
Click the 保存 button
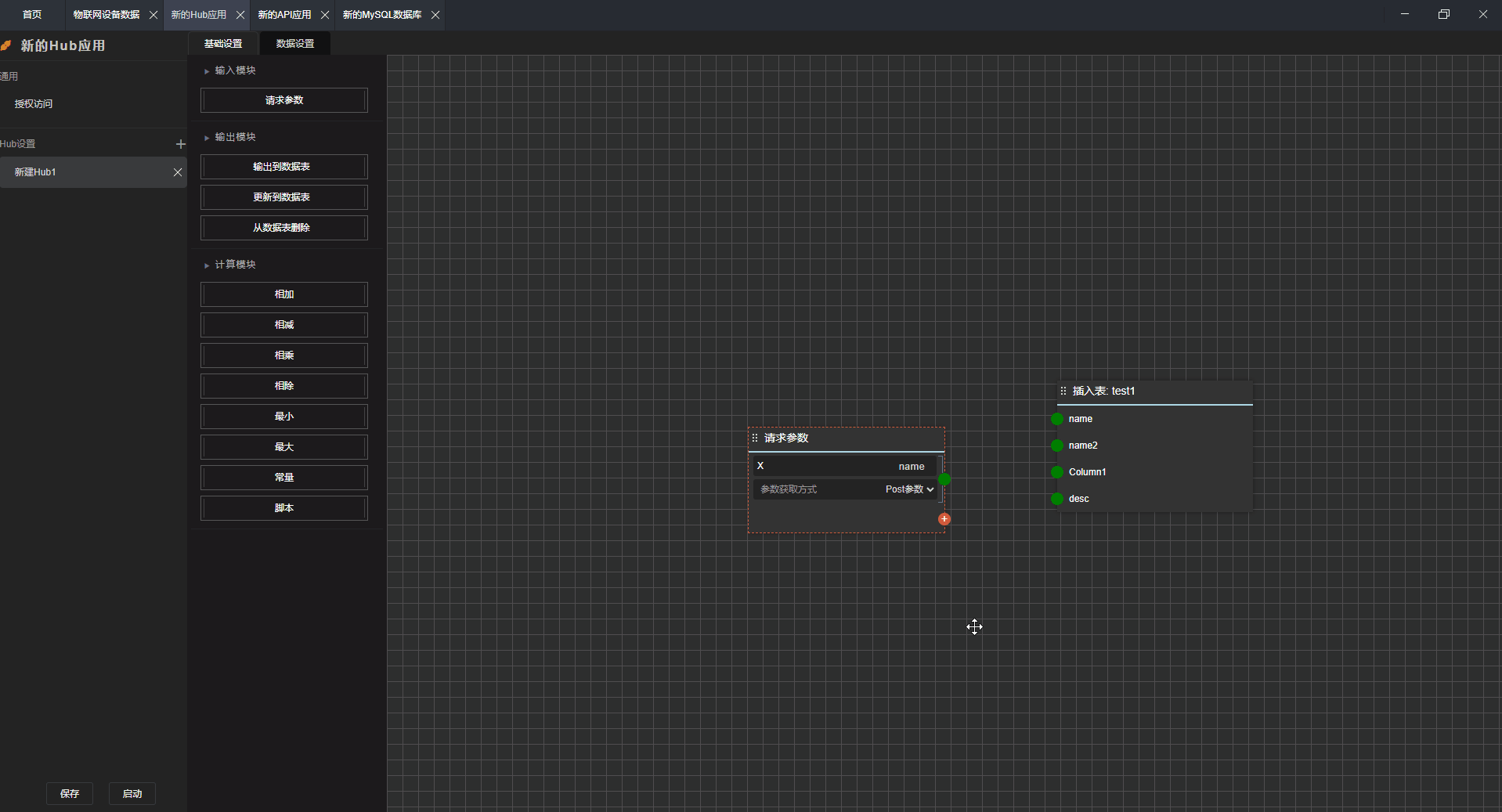pyautogui.click(x=70, y=793)
